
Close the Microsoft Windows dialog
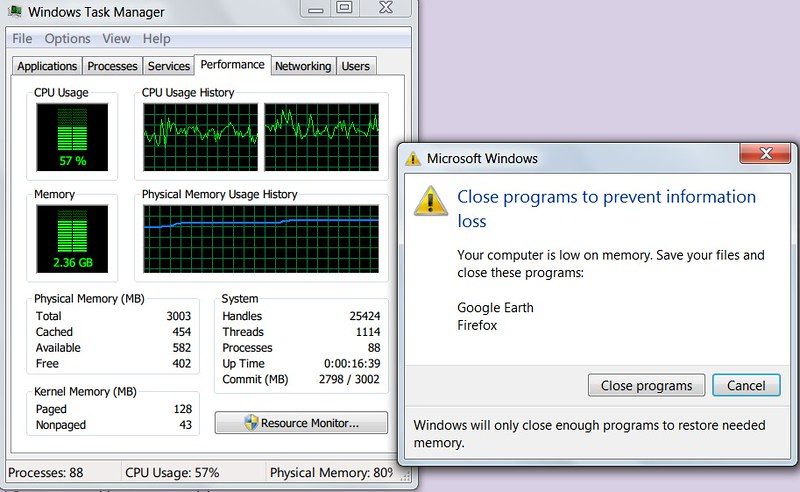(765, 153)
